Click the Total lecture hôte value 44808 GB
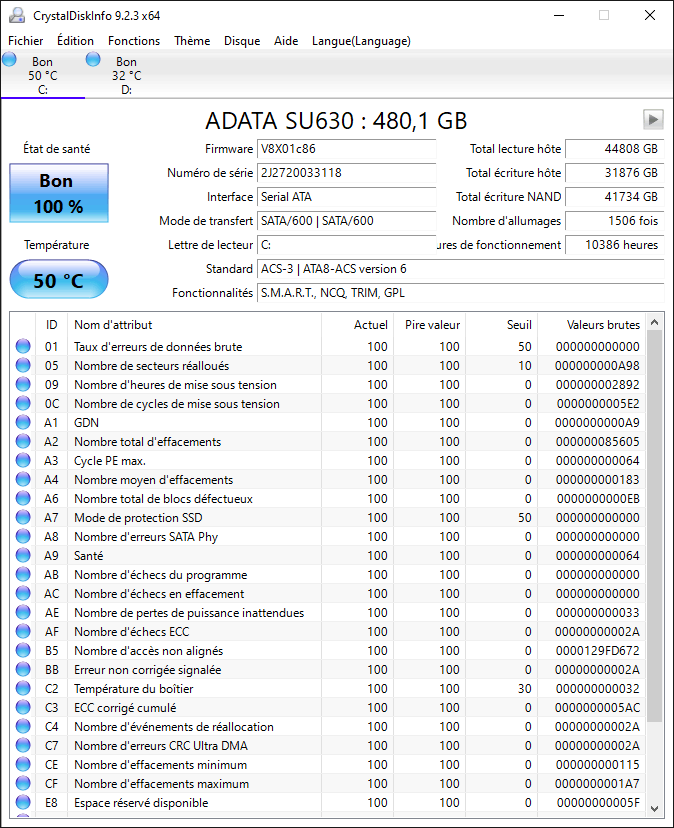Screen dimensions: 674x828 tap(615, 149)
